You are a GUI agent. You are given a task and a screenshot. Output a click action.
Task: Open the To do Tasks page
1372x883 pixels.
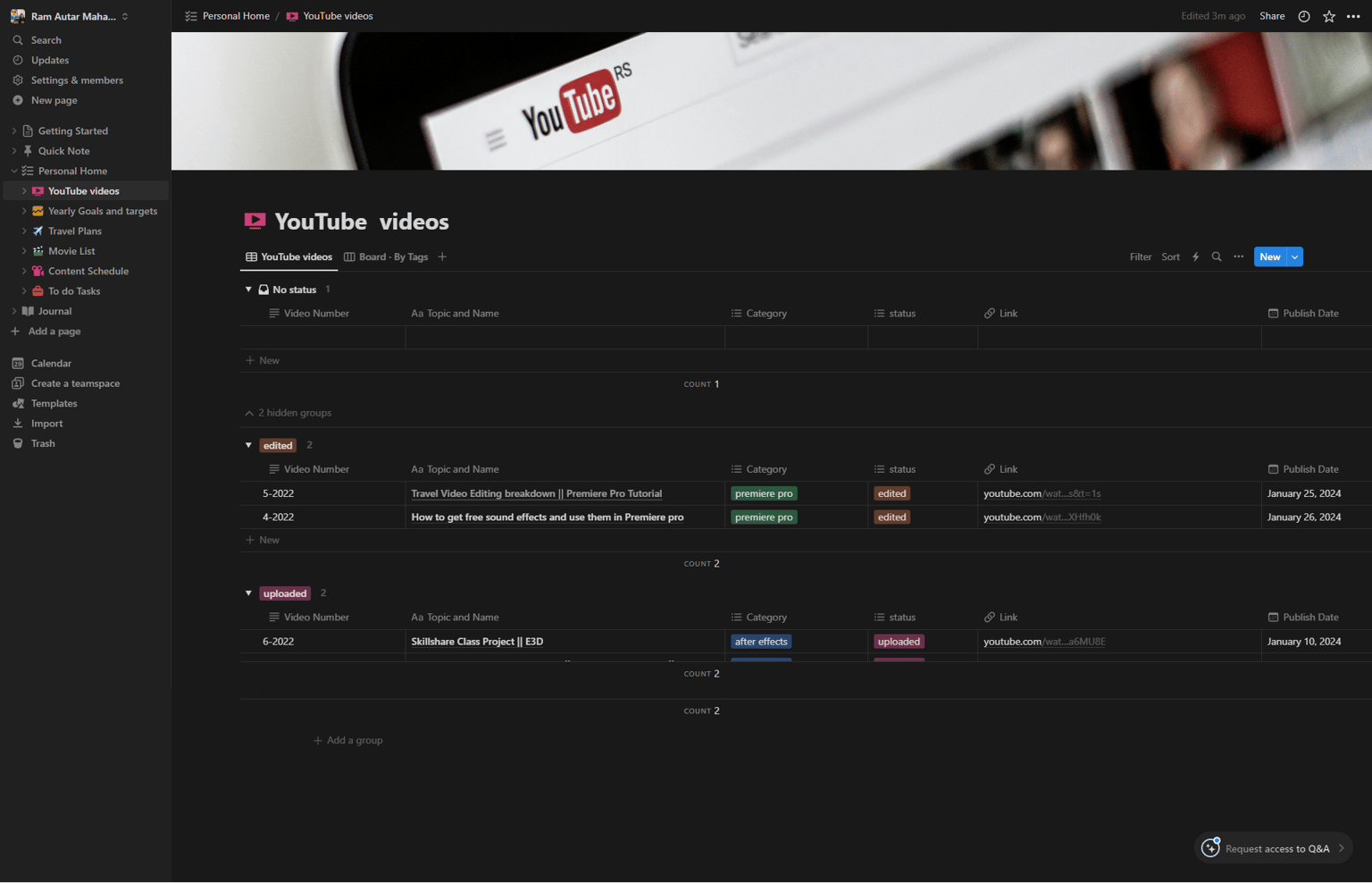tap(74, 291)
